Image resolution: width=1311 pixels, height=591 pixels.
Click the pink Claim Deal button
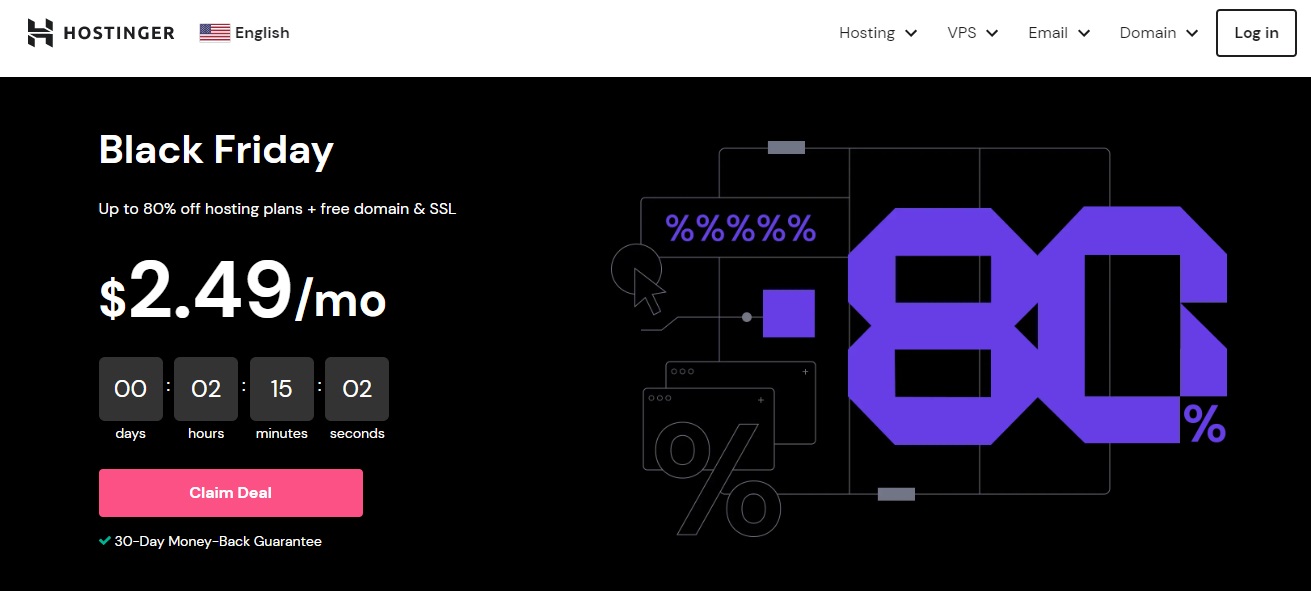click(230, 493)
